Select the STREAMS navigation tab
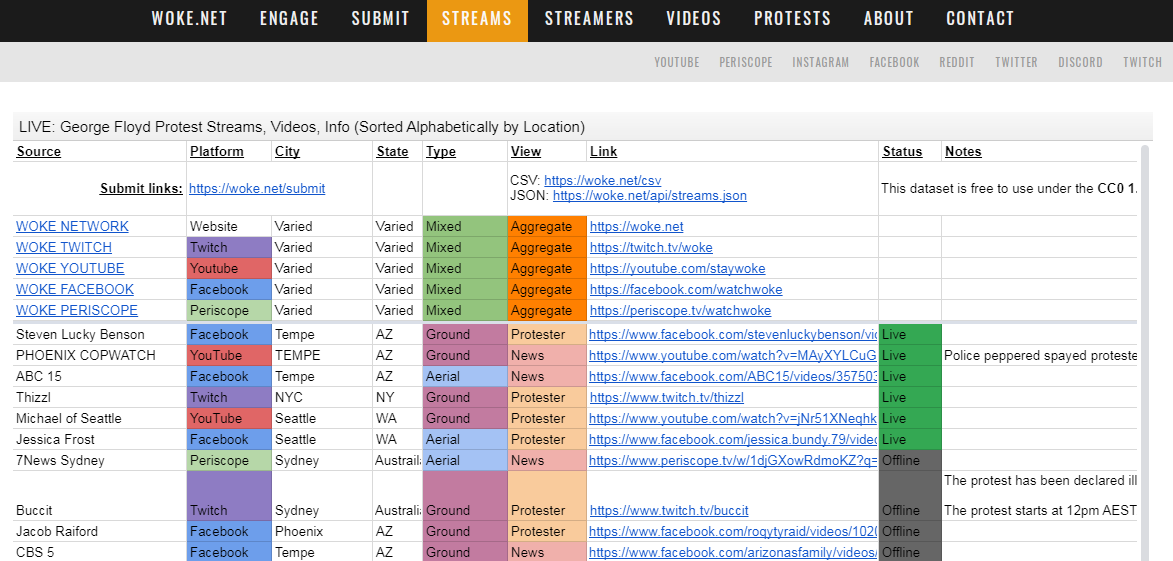Screen dimensions: 1173x561 (477, 20)
